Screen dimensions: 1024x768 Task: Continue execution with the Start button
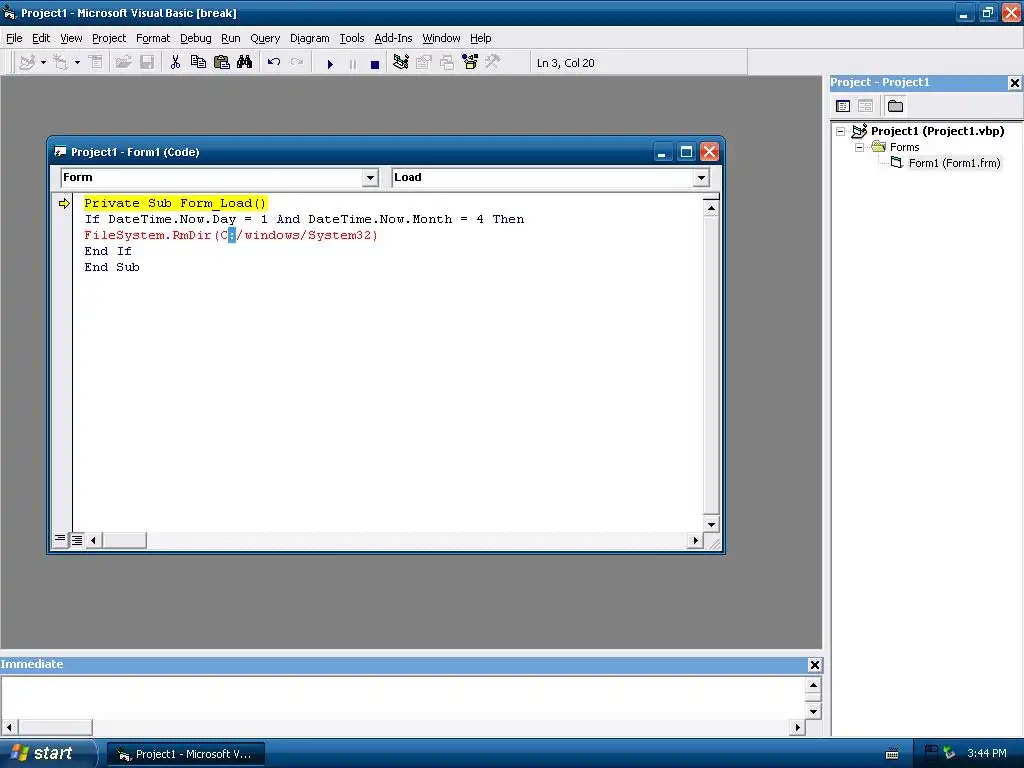[330, 64]
